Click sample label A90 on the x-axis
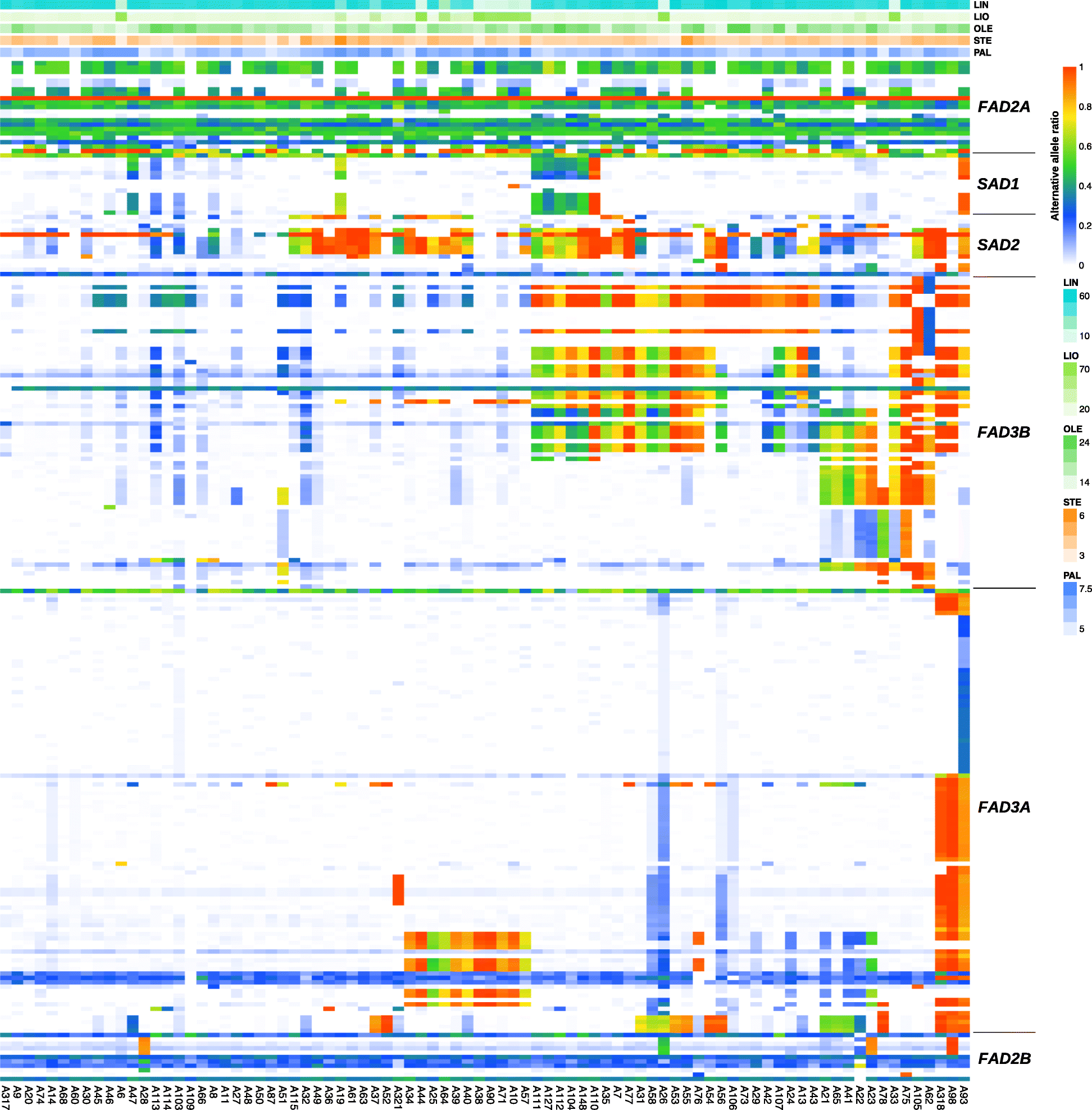Image resolution: width=1092 pixels, height=1110 pixels. [490, 1094]
